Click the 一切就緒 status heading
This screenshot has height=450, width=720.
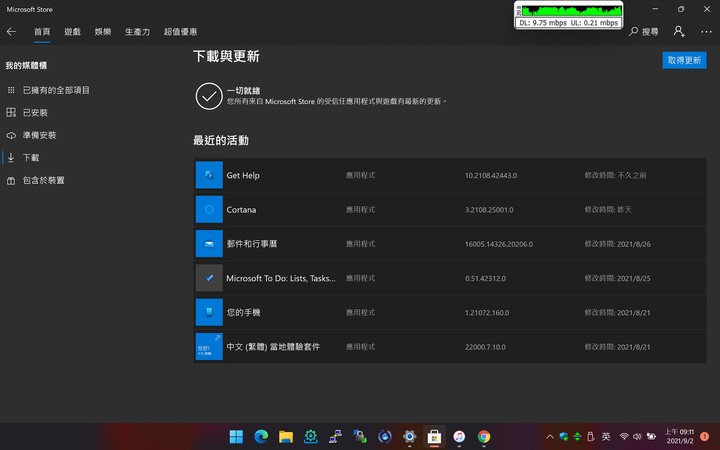coord(243,90)
